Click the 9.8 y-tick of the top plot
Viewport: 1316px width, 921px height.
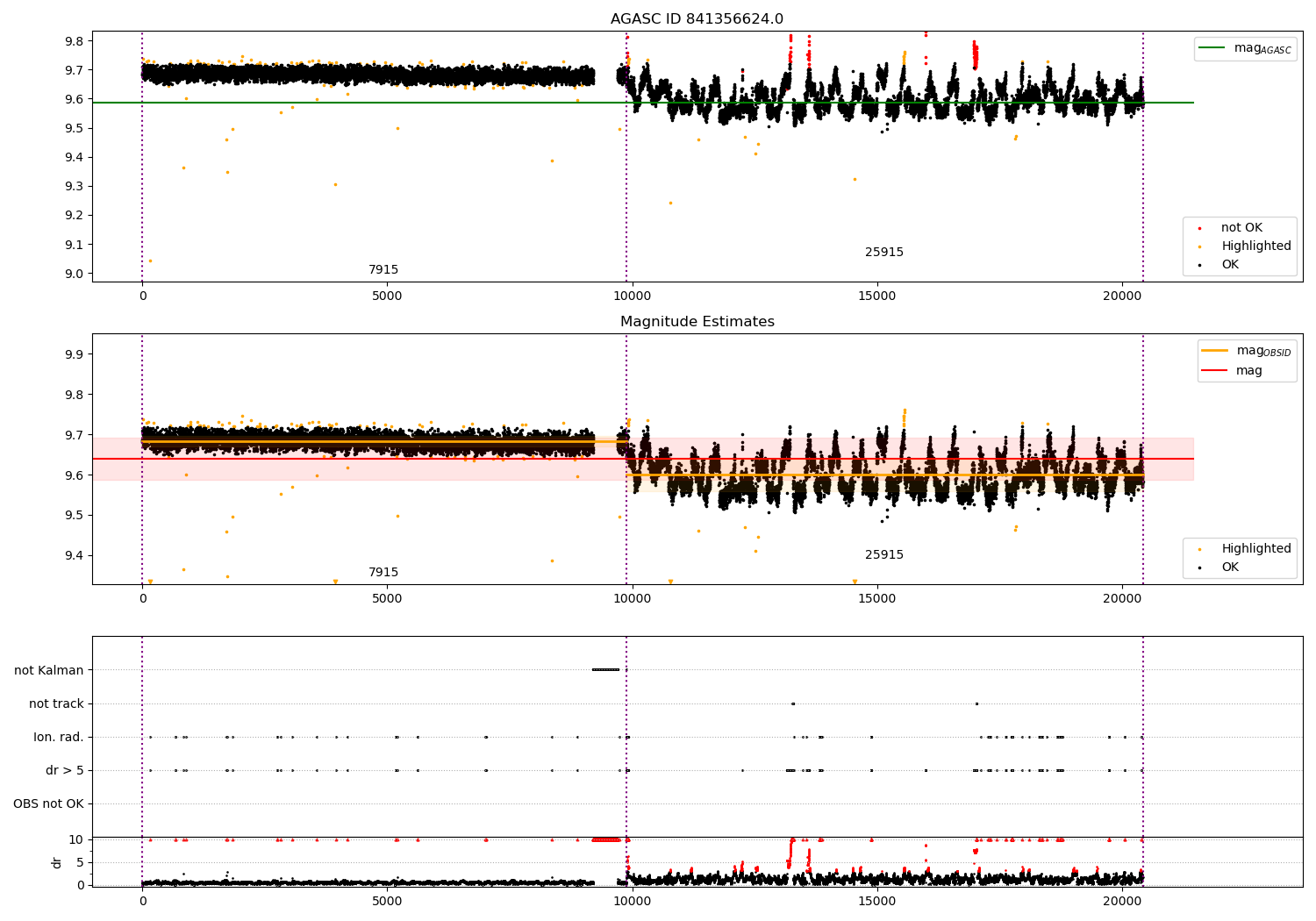pos(75,41)
